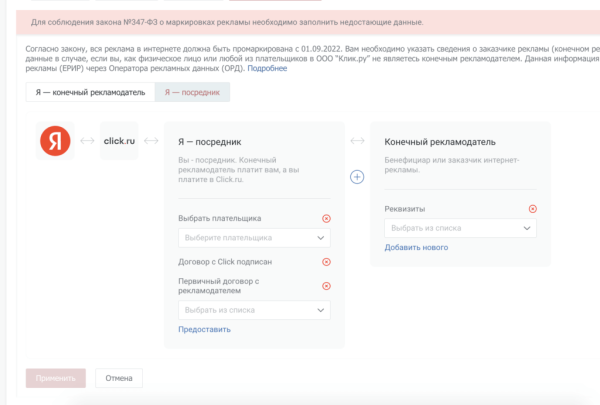Click the red error icon next to Реквизиты
The width and height of the screenshot is (600, 405).
[x=532, y=209]
